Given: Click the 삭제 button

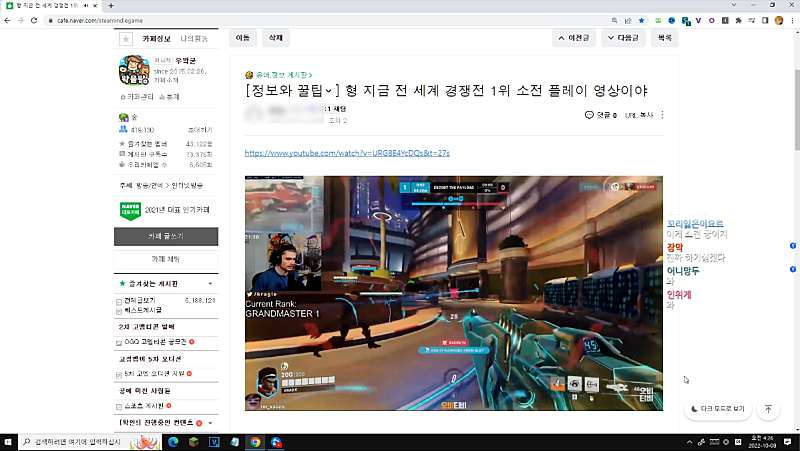Looking at the screenshot, I should click(x=276, y=38).
